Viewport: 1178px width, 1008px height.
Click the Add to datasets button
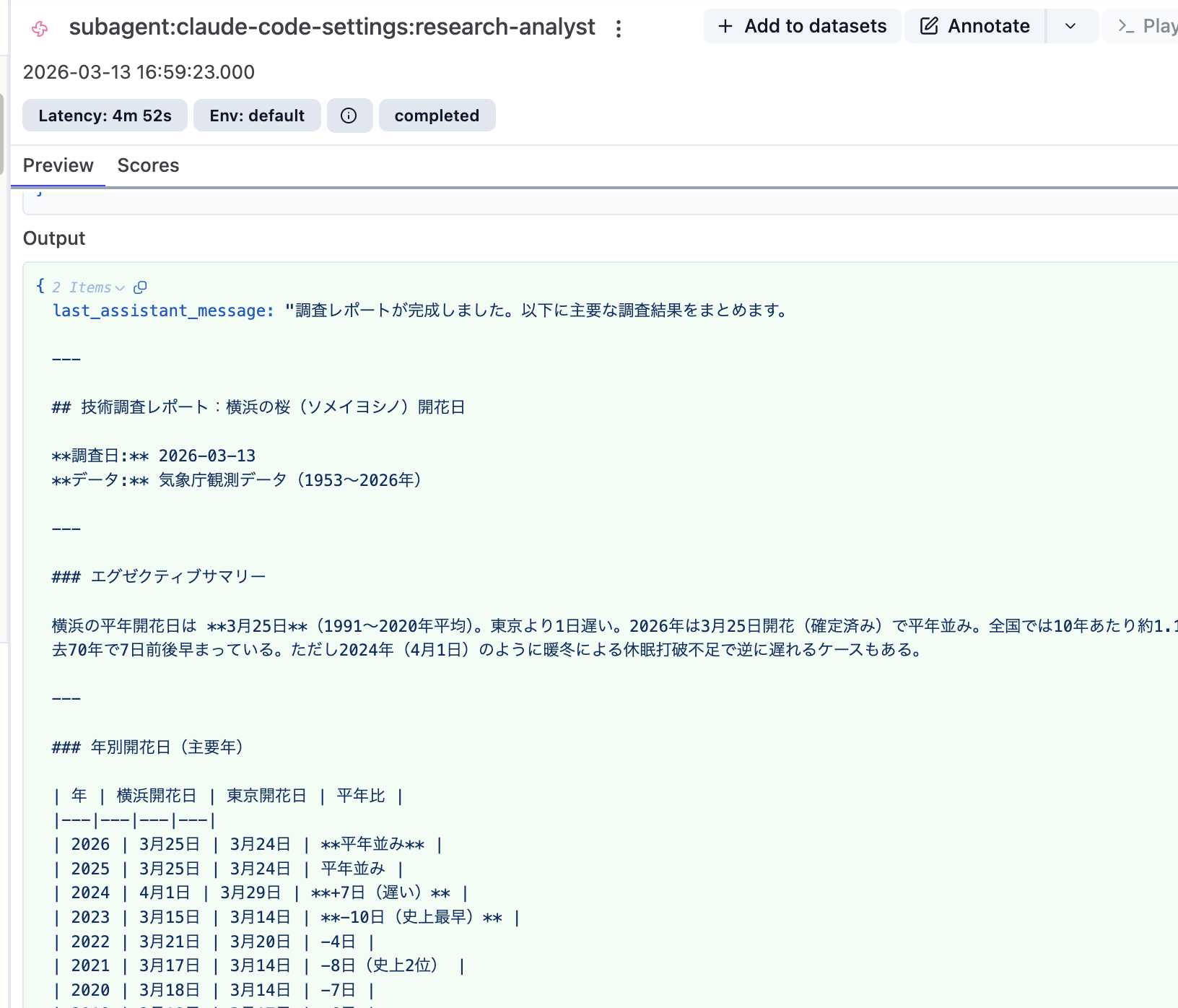pos(802,25)
